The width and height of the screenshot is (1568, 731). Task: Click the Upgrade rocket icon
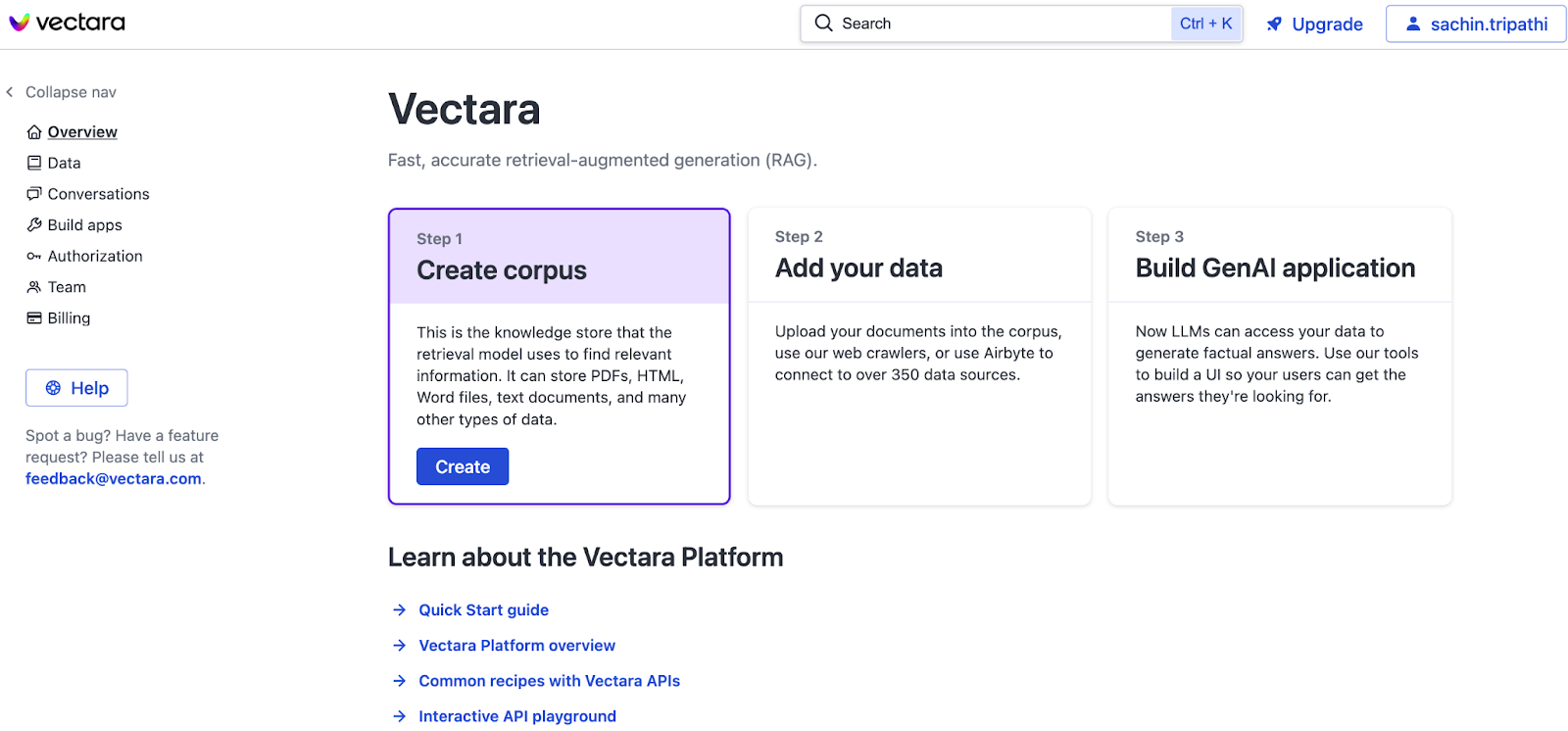pos(1274,24)
